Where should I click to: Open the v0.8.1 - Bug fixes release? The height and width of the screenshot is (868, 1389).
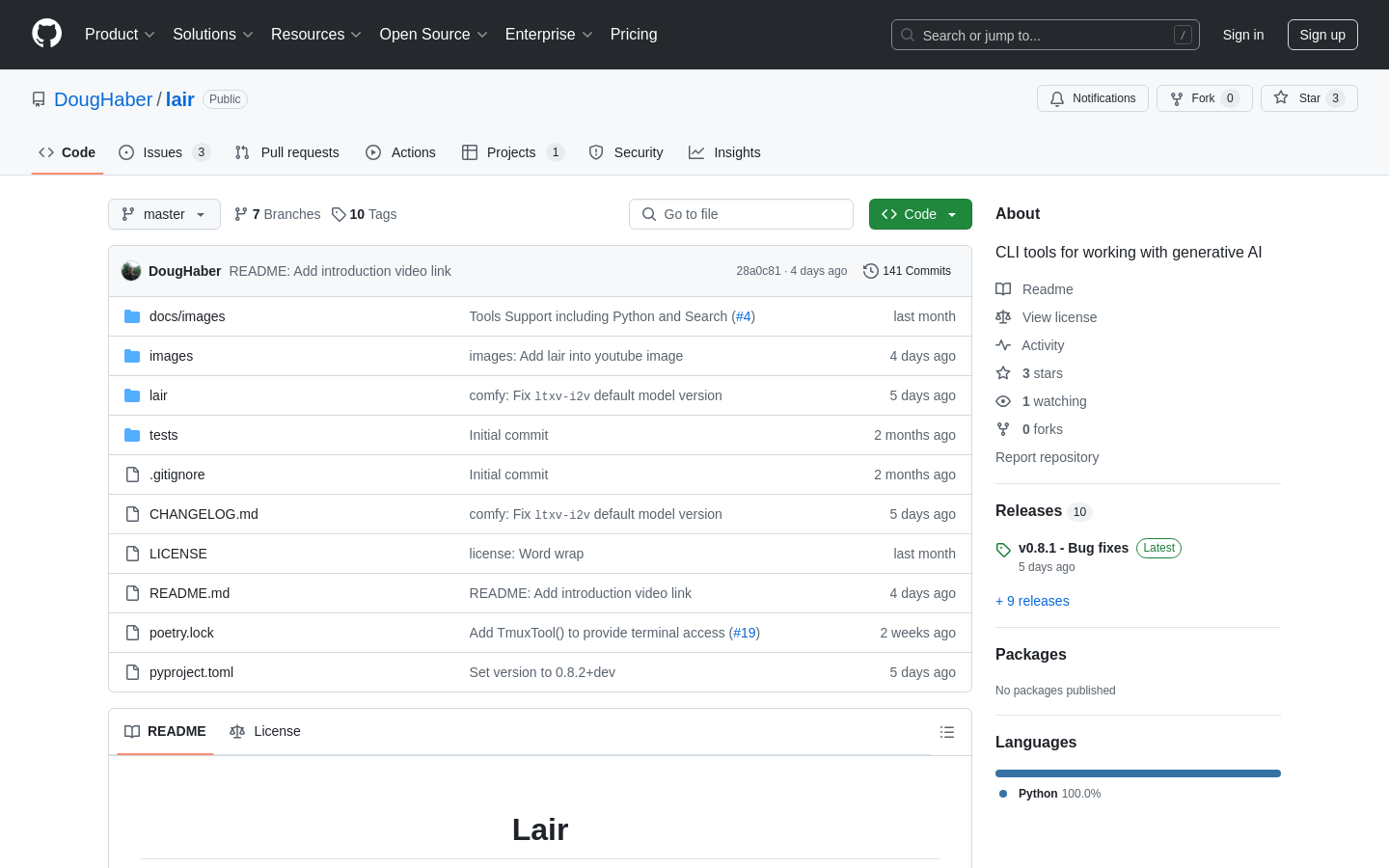click(x=1074, y=548)
